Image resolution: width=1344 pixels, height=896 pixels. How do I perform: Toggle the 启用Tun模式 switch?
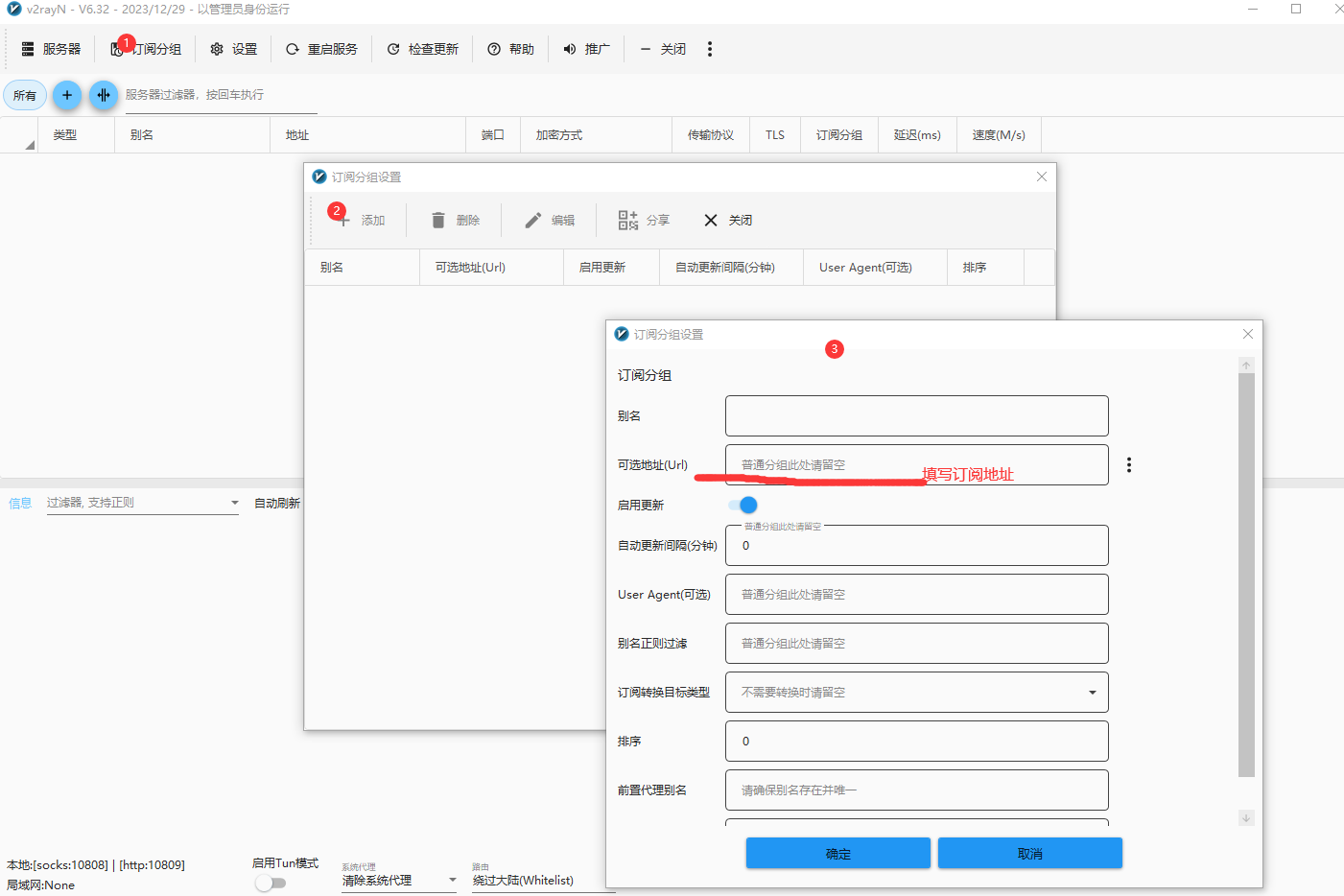coord(271,883)
